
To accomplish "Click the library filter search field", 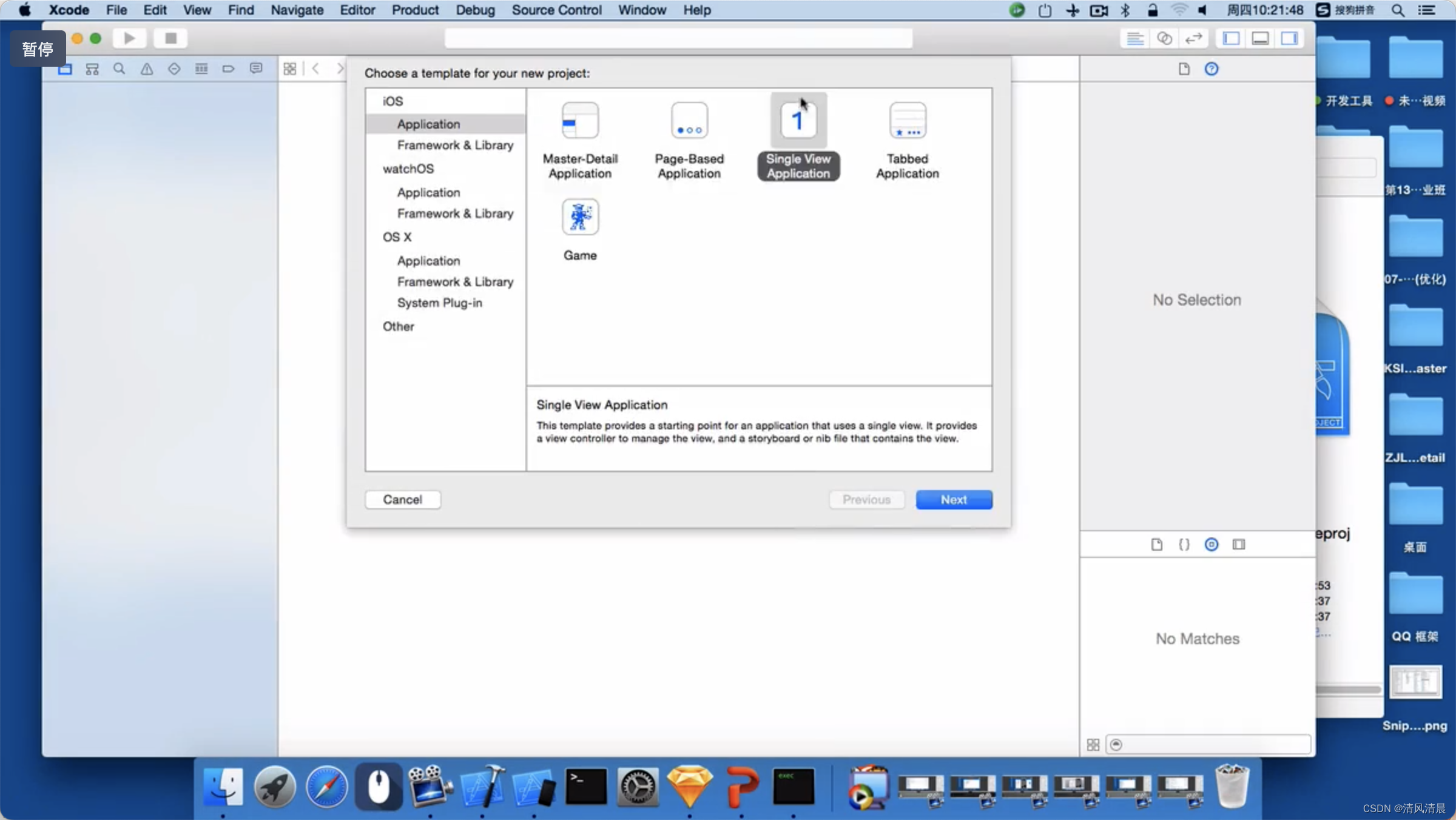I will (1208, 745).
